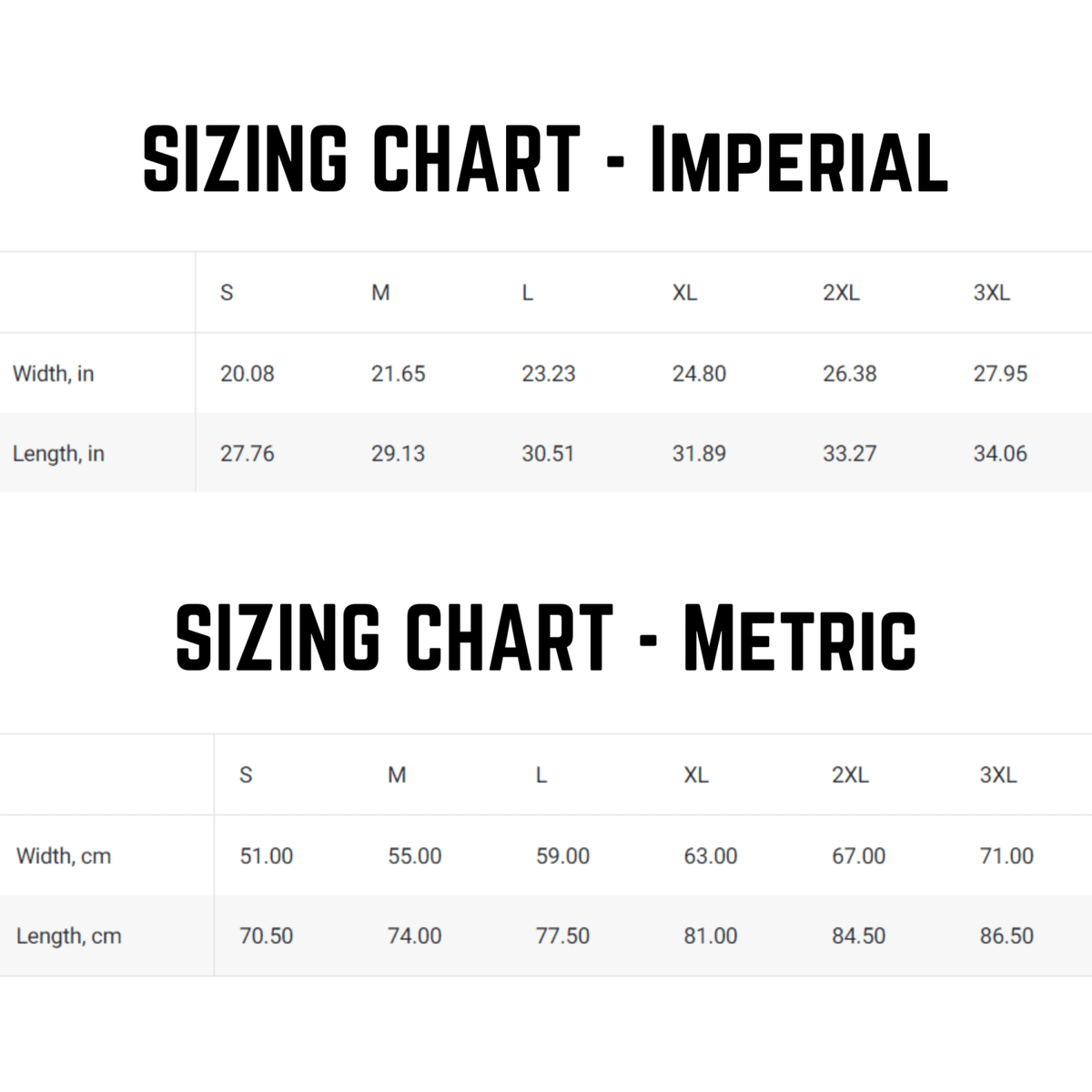Click the 29.13 length value
Screen dimensions: 1092x1092
(x=398, y=454)
